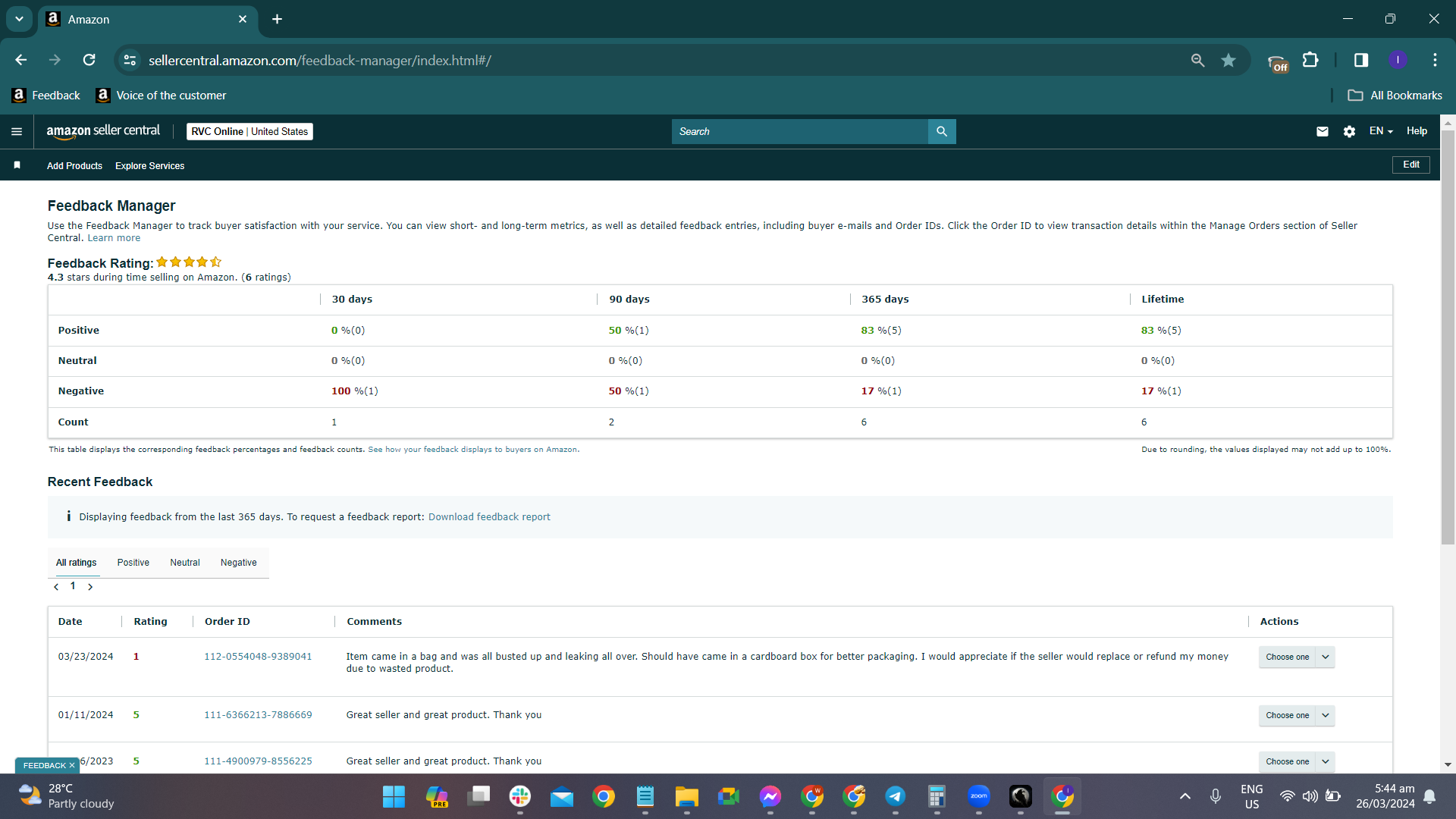Open the weather widget showing 28°C
The width and height of the screenshot is (1456, 819).
pos(67,796)
